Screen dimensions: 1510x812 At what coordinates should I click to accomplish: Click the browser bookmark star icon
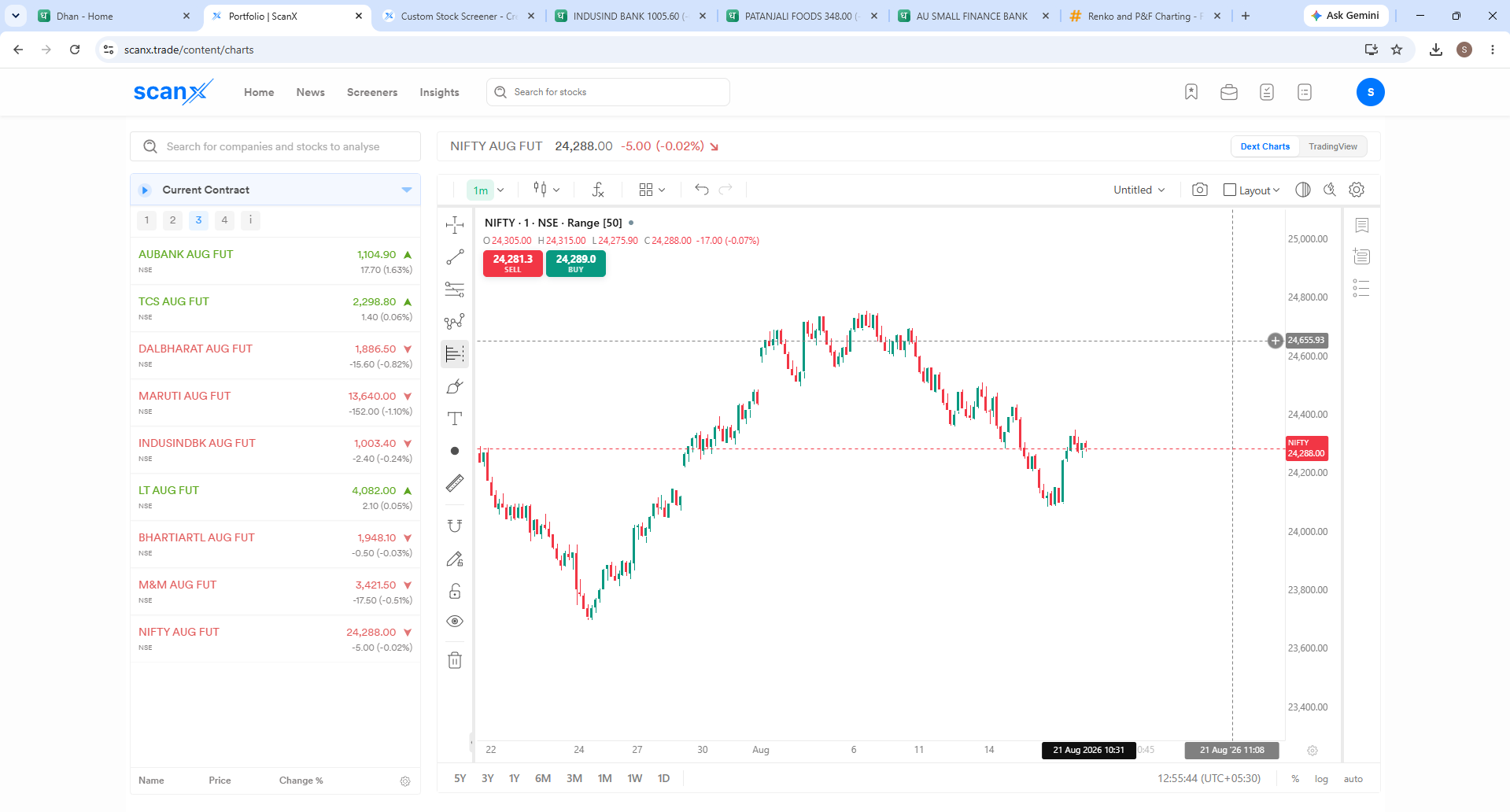1397,50
